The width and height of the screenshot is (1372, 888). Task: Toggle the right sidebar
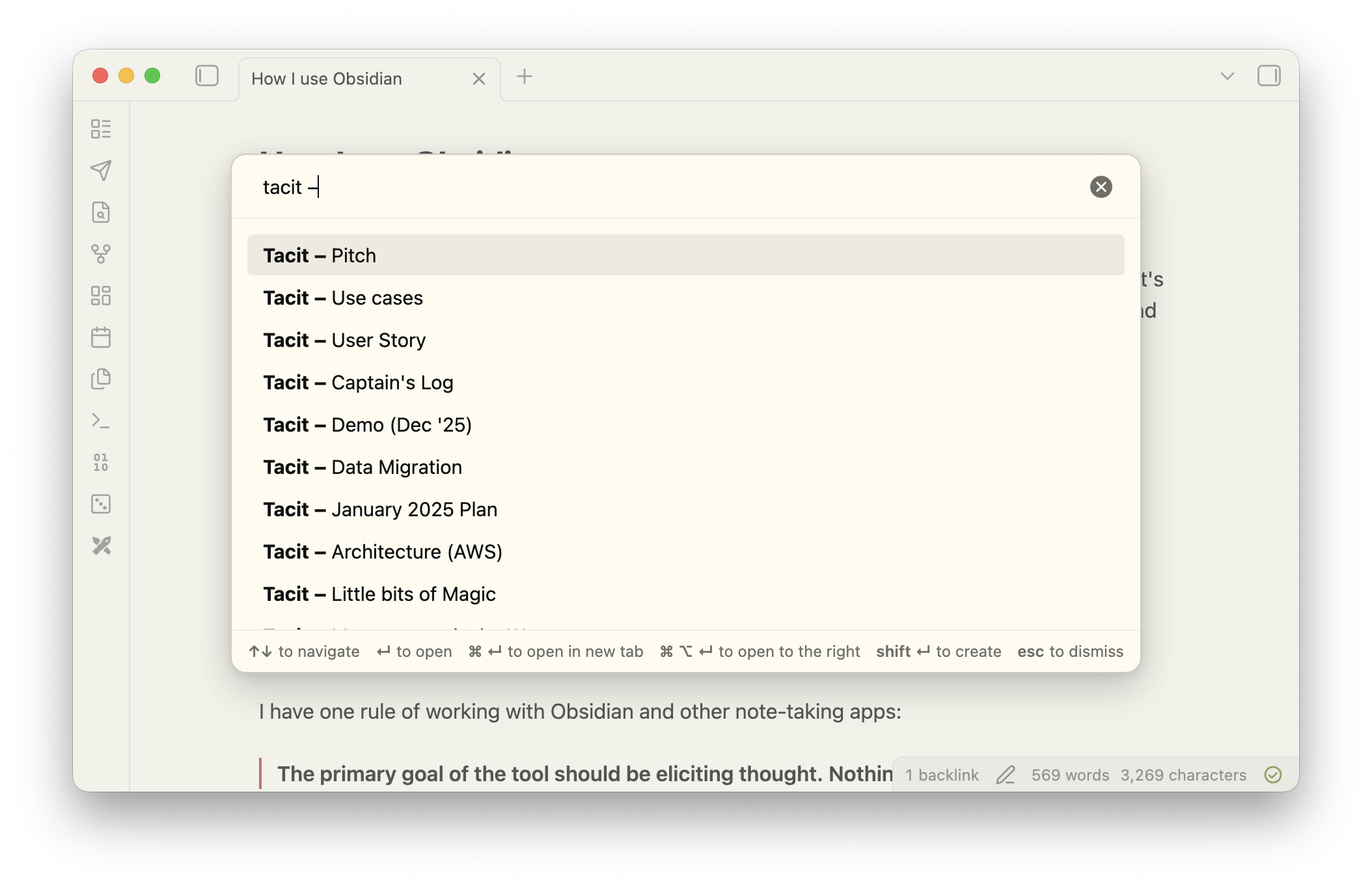tap(1269, 76)
